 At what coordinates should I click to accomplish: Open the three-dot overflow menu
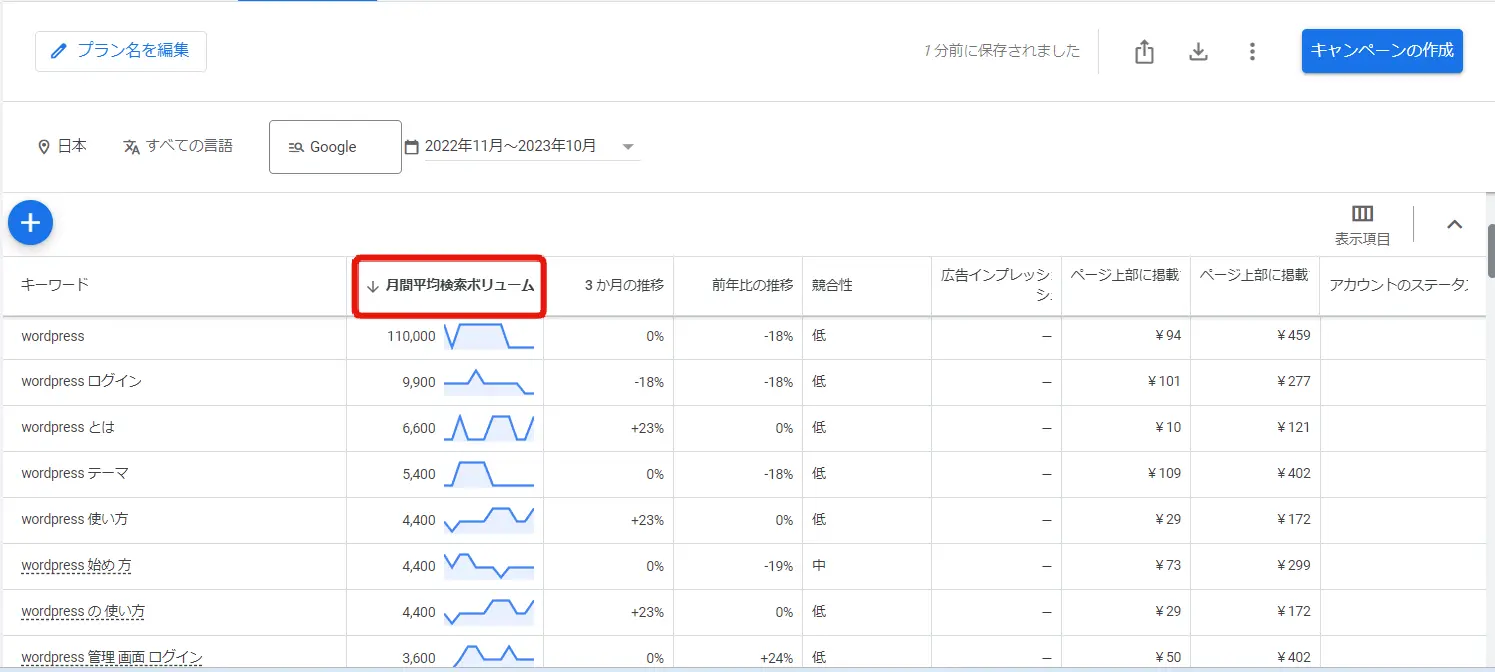1252,51
